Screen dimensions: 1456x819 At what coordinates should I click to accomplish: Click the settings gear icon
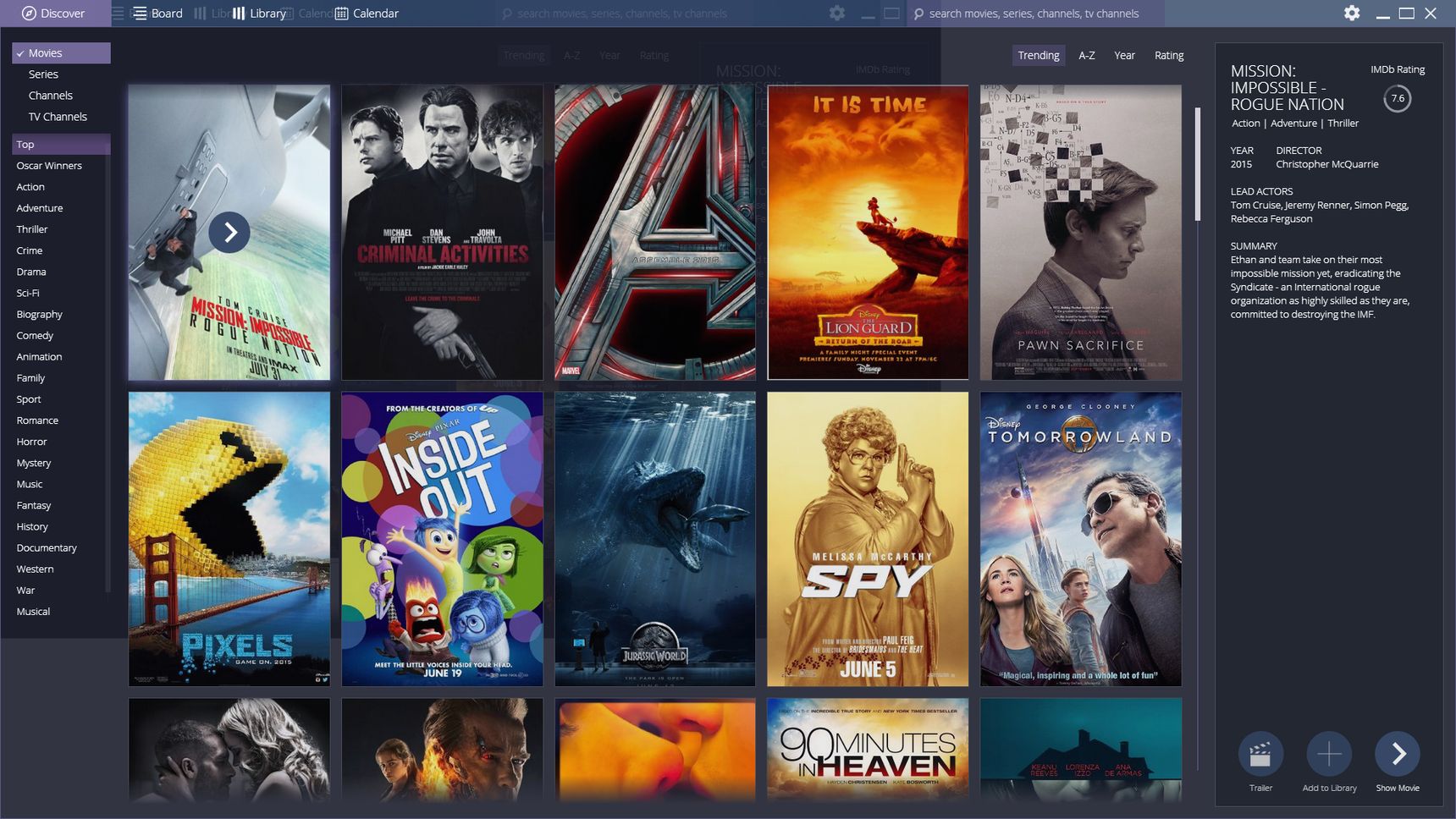[1352, 14]
